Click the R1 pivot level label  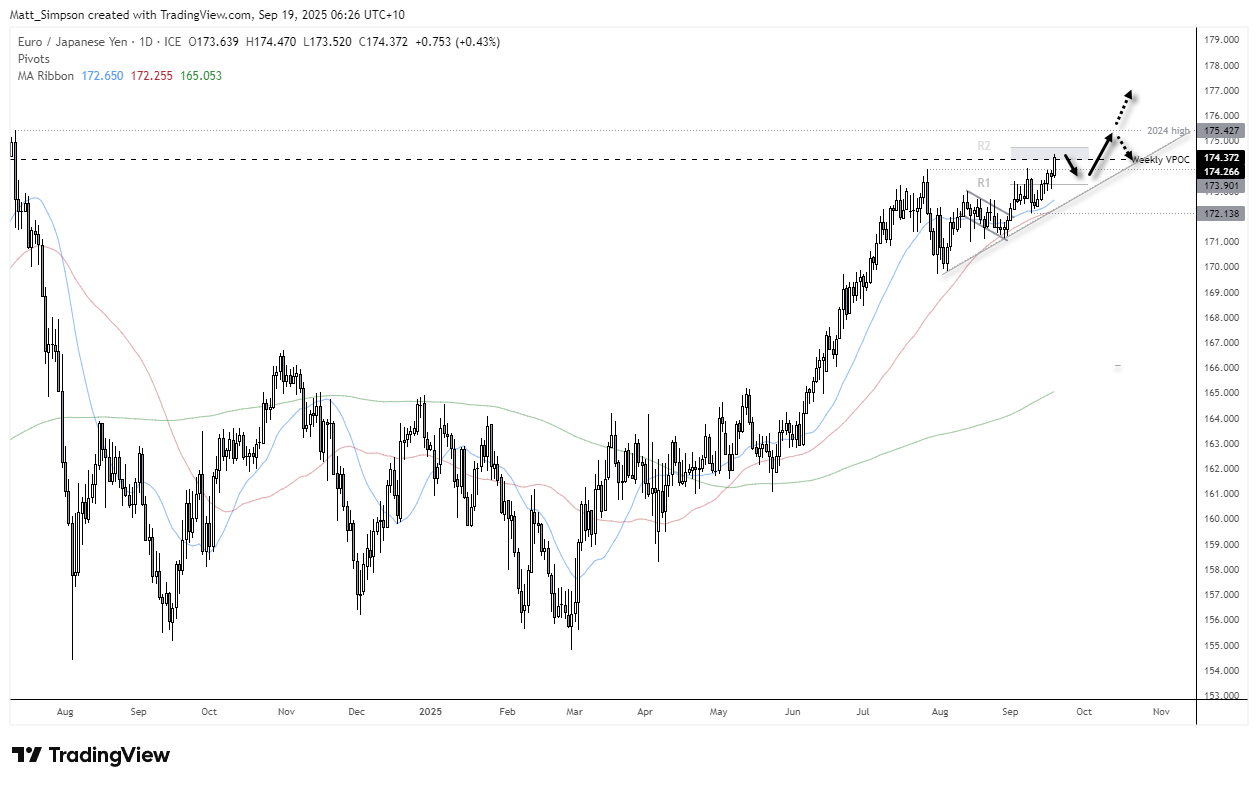pos(983,183)
